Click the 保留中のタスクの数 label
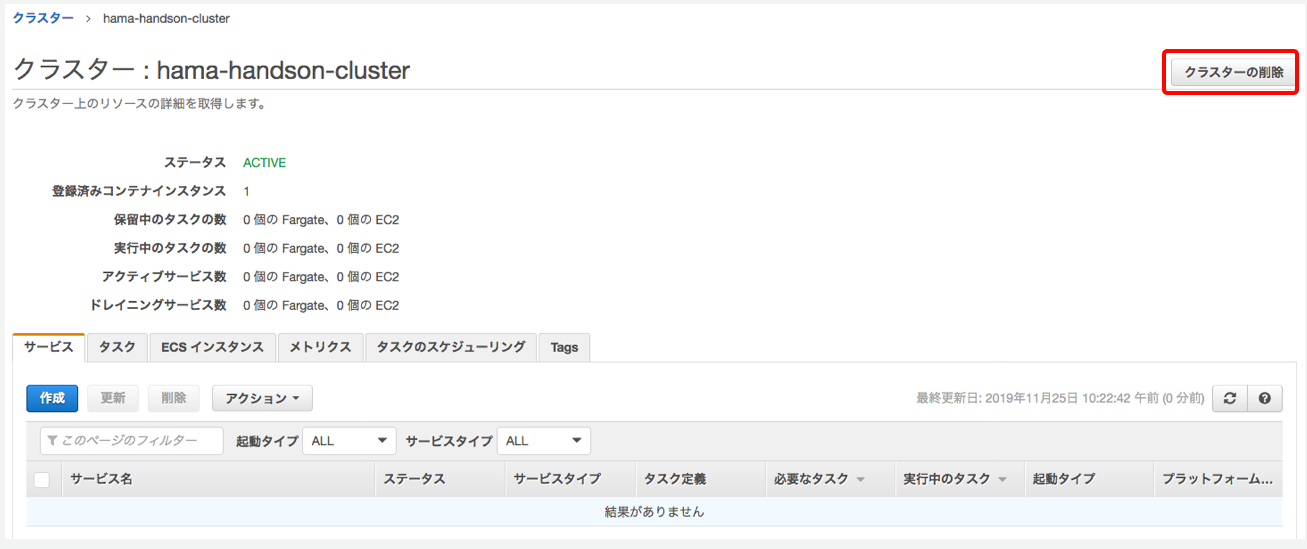The width and height of the screenshot is (1307, 549). coord(170,219)
